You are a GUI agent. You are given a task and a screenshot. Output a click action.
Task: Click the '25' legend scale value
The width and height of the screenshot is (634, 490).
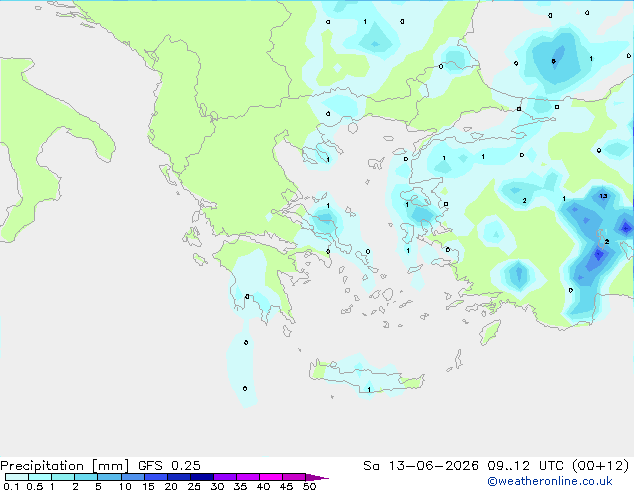[x=194, y=486]
